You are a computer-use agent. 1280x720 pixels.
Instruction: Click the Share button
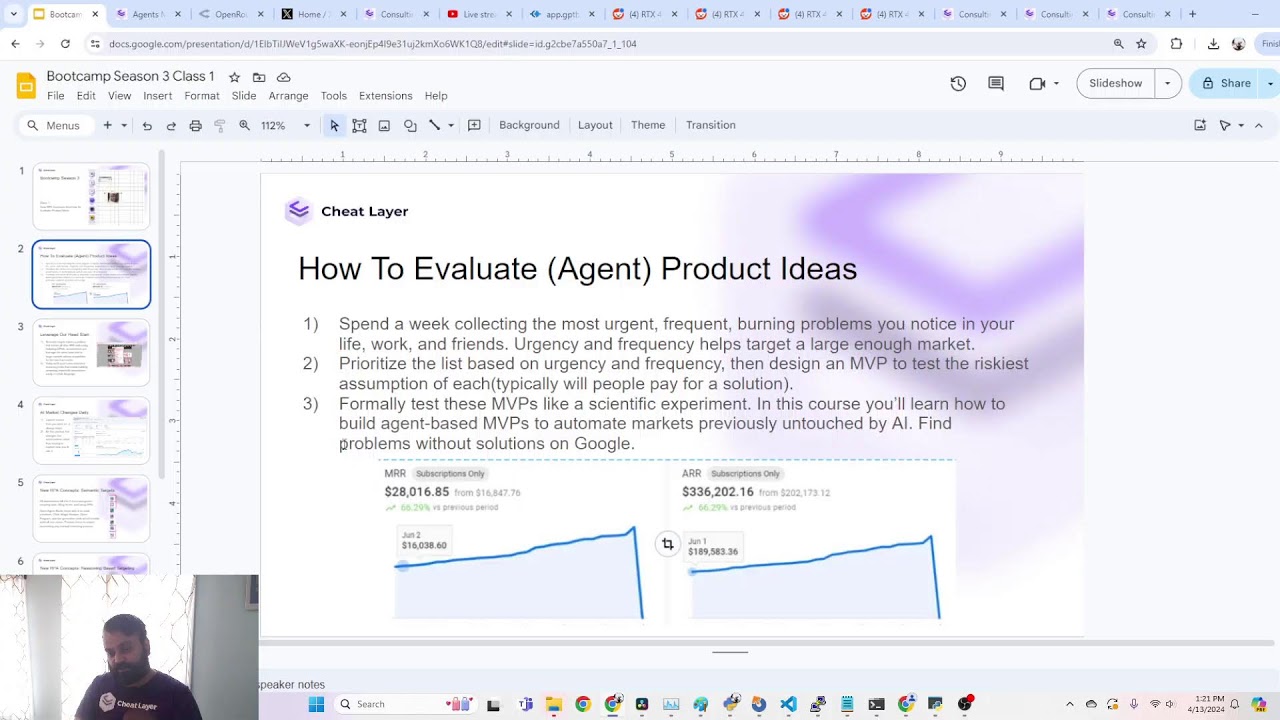coord(1227,83)
